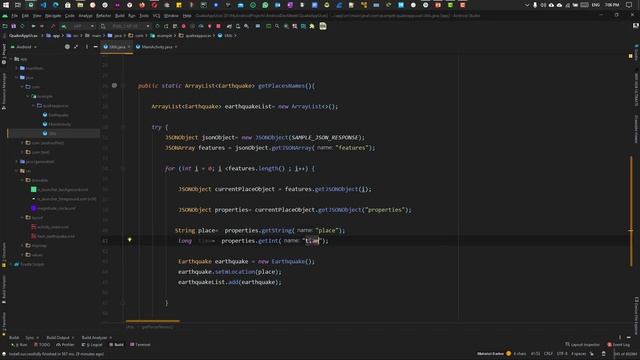Image resolution: width=640 pixels, height=360 pixels.
Task: Open the Logcat tool window button
Action: (92, 345)
